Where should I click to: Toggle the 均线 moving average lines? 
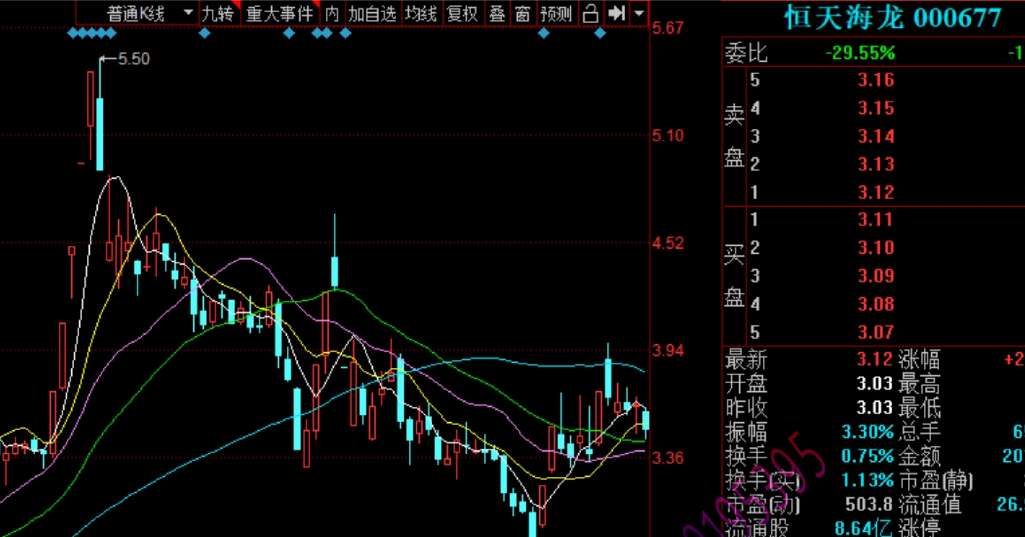click(x=421, y=13)
